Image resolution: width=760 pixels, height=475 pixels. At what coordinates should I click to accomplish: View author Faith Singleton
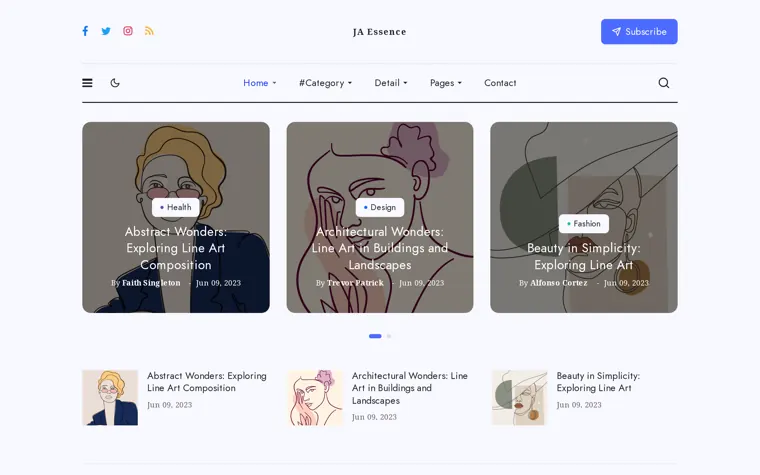(151, 283)
